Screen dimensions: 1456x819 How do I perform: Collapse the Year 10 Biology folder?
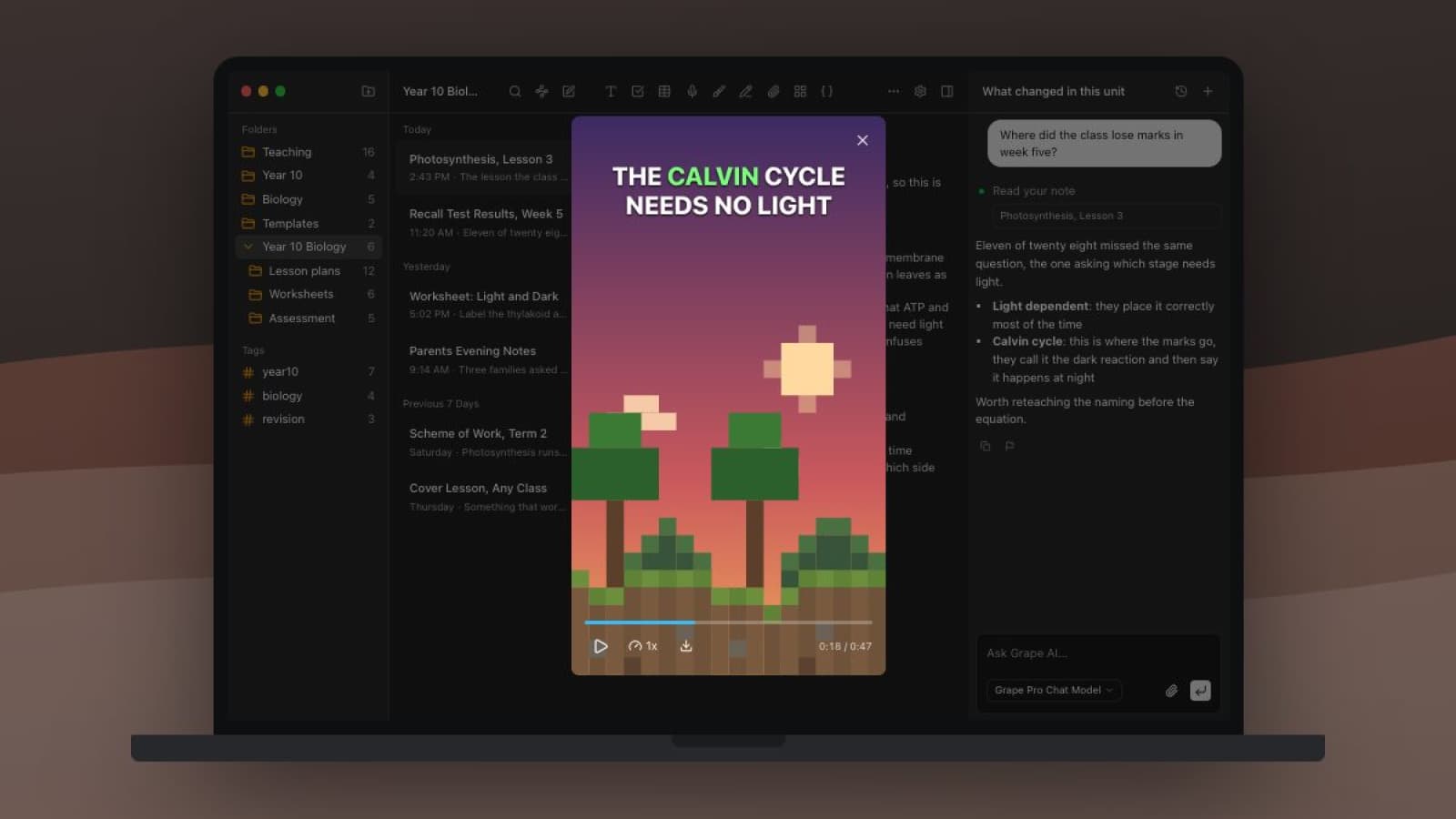click(248, 247)
